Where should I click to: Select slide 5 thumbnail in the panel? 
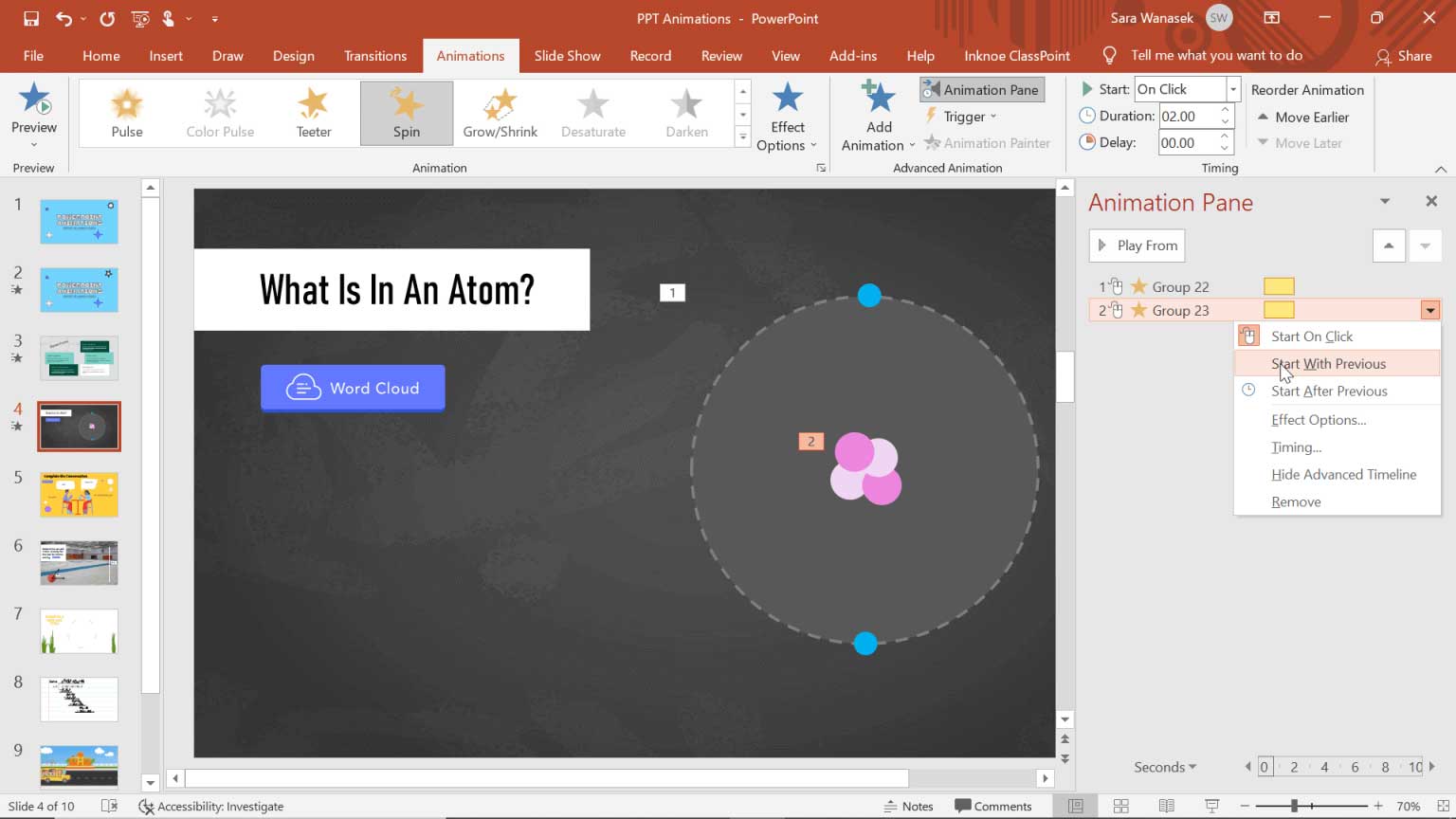(79, 494)
